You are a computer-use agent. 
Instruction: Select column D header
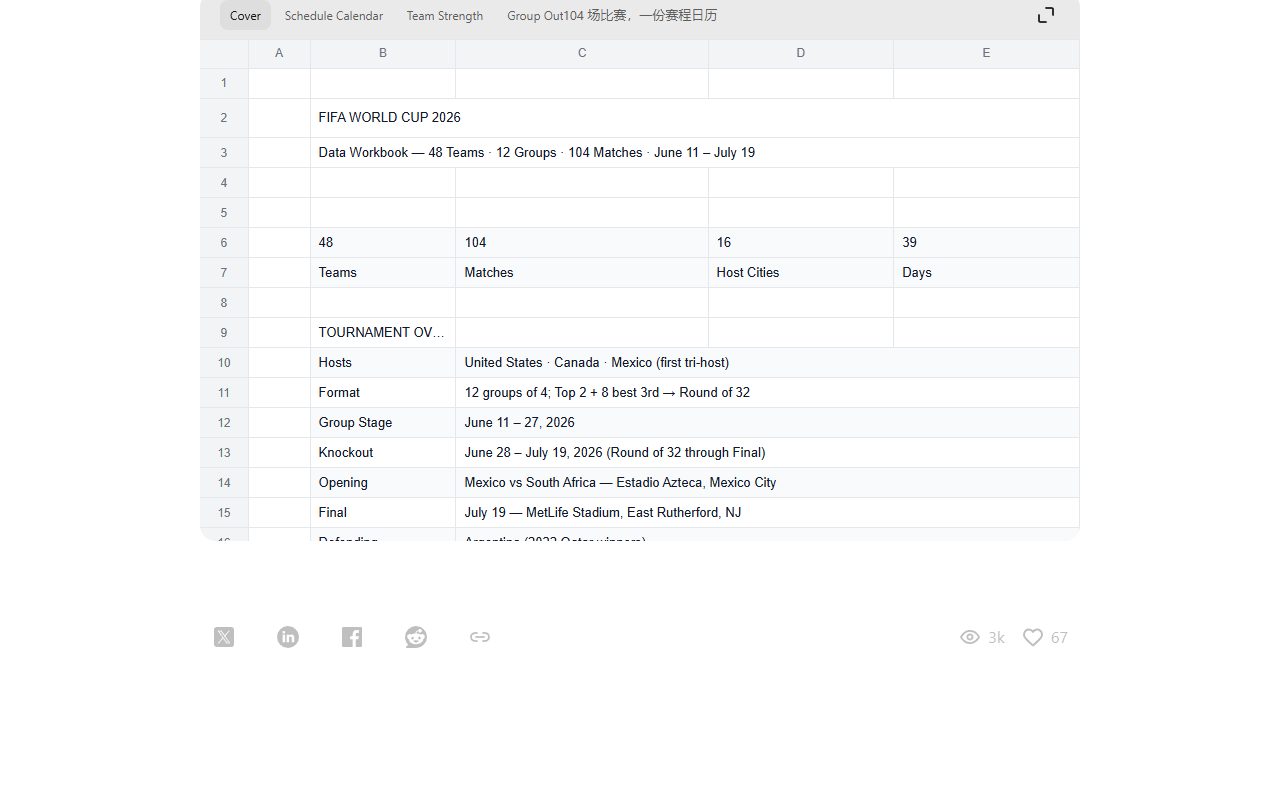coord(801,53)
